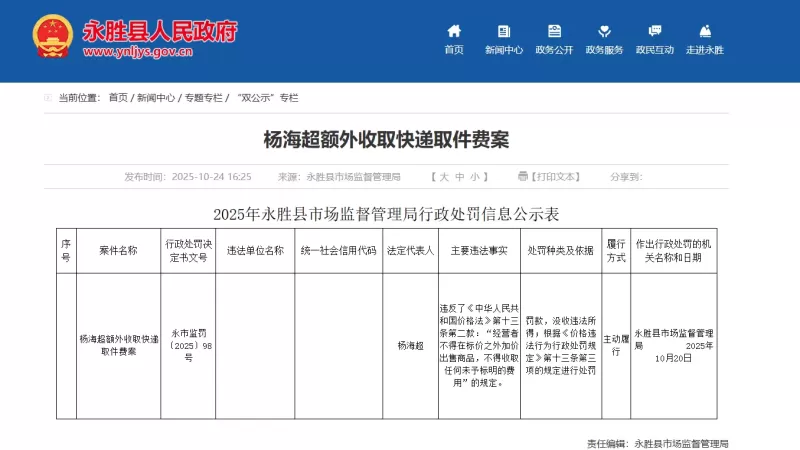Go to 首页 in the breadcrumb

[118, 98]
